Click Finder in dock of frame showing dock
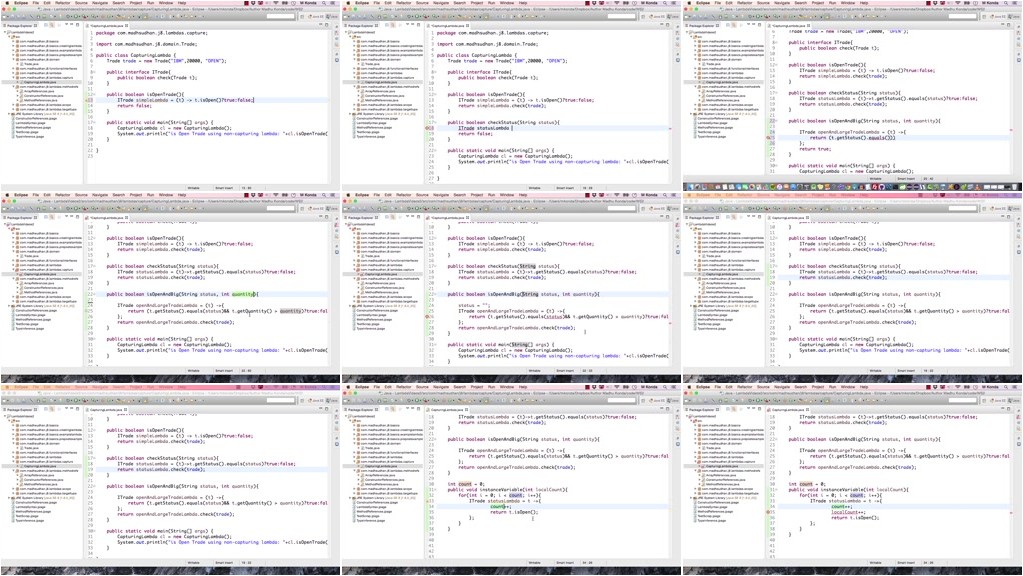 click(690, 187)
